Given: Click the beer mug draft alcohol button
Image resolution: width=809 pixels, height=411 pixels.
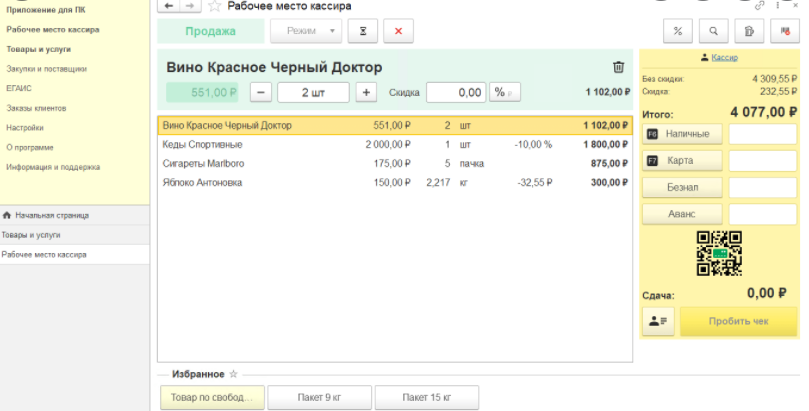Looking at the screenshot, I should click(749, 31).
